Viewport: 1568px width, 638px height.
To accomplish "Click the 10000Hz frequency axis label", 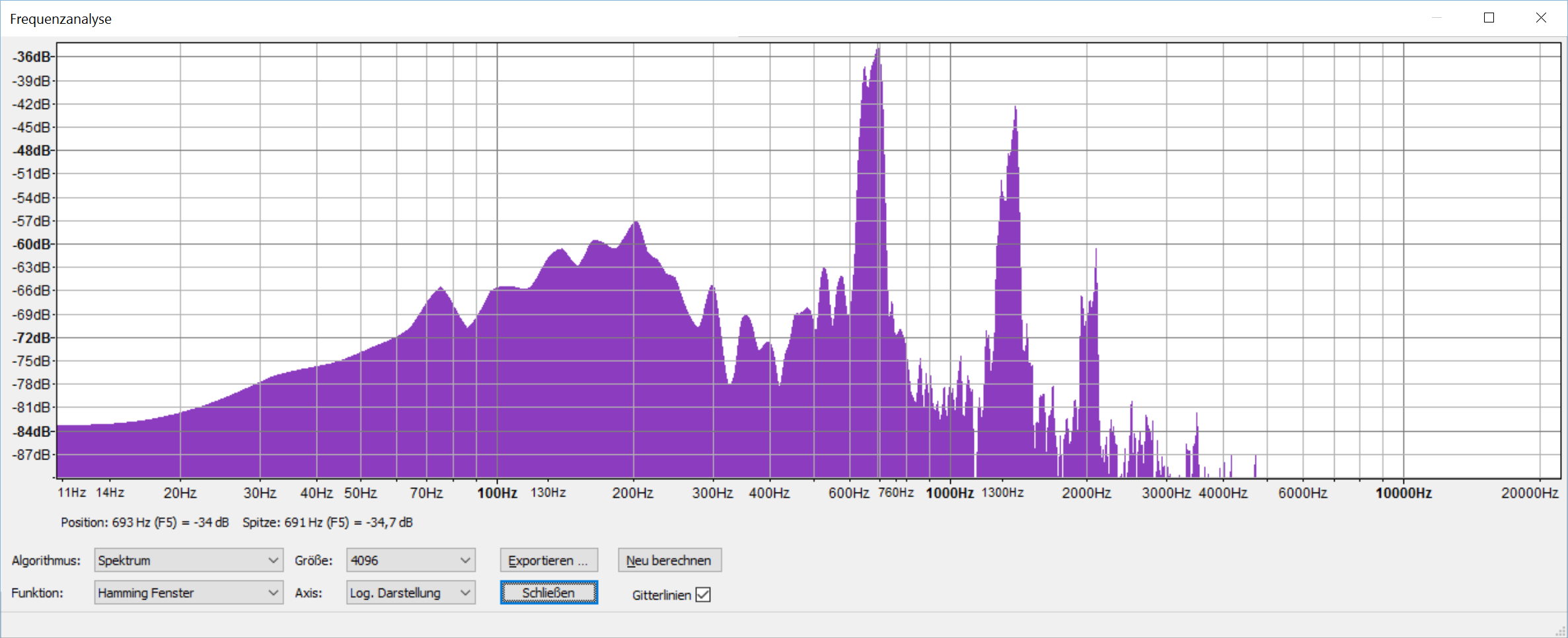I will [x=1403, y=493].
